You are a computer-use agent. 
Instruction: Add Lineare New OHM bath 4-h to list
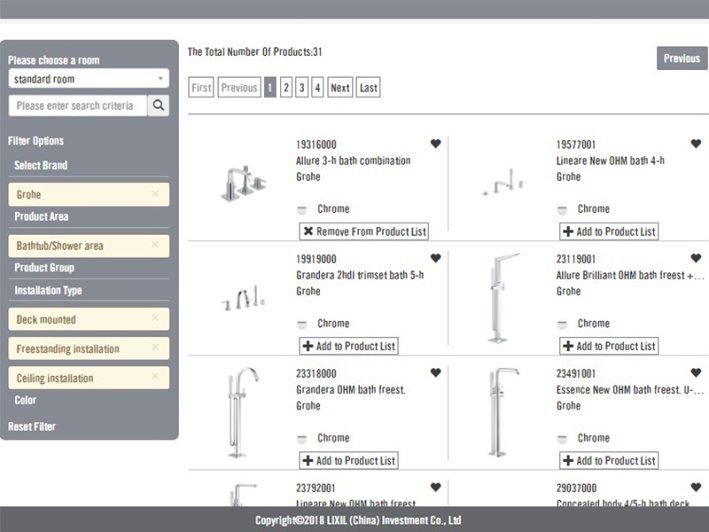609,231
